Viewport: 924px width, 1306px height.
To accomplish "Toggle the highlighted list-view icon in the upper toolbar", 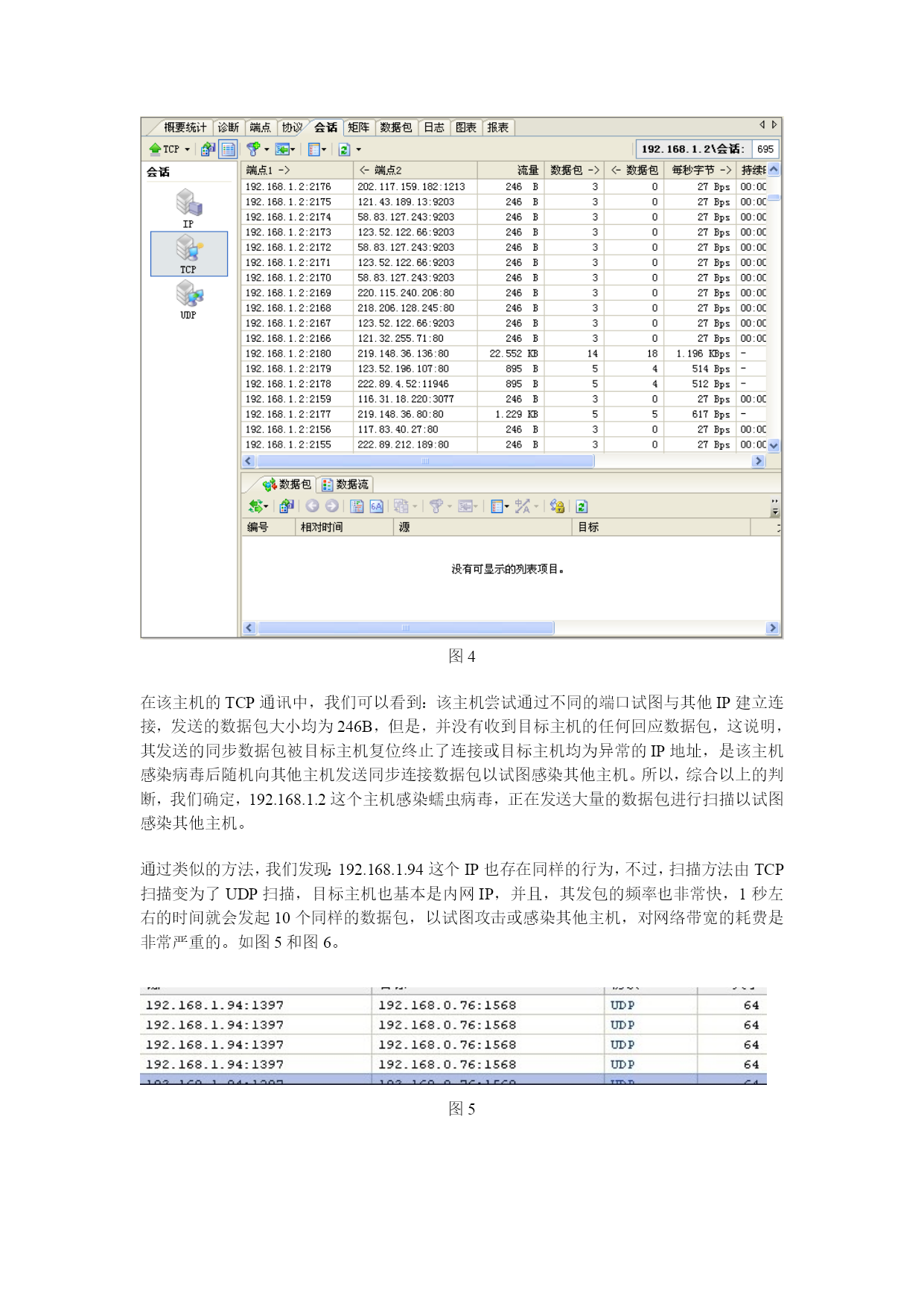I will coord(228,149).
